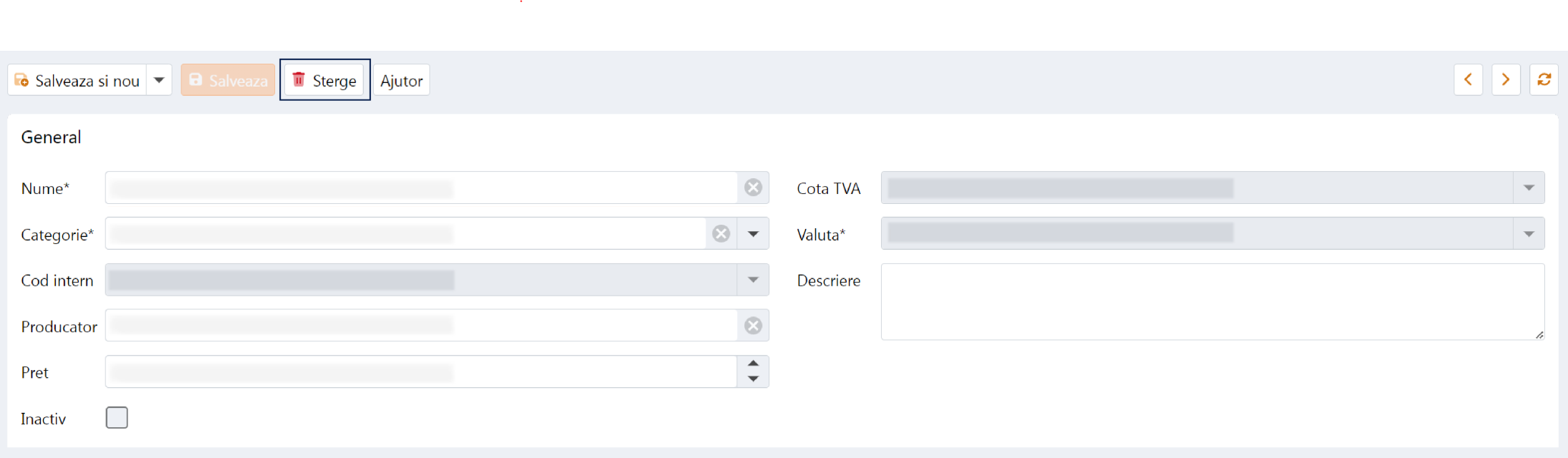Click the next record arrow icon
Viewport: 1568px width, 458px height.
(x=1506, y=79)
